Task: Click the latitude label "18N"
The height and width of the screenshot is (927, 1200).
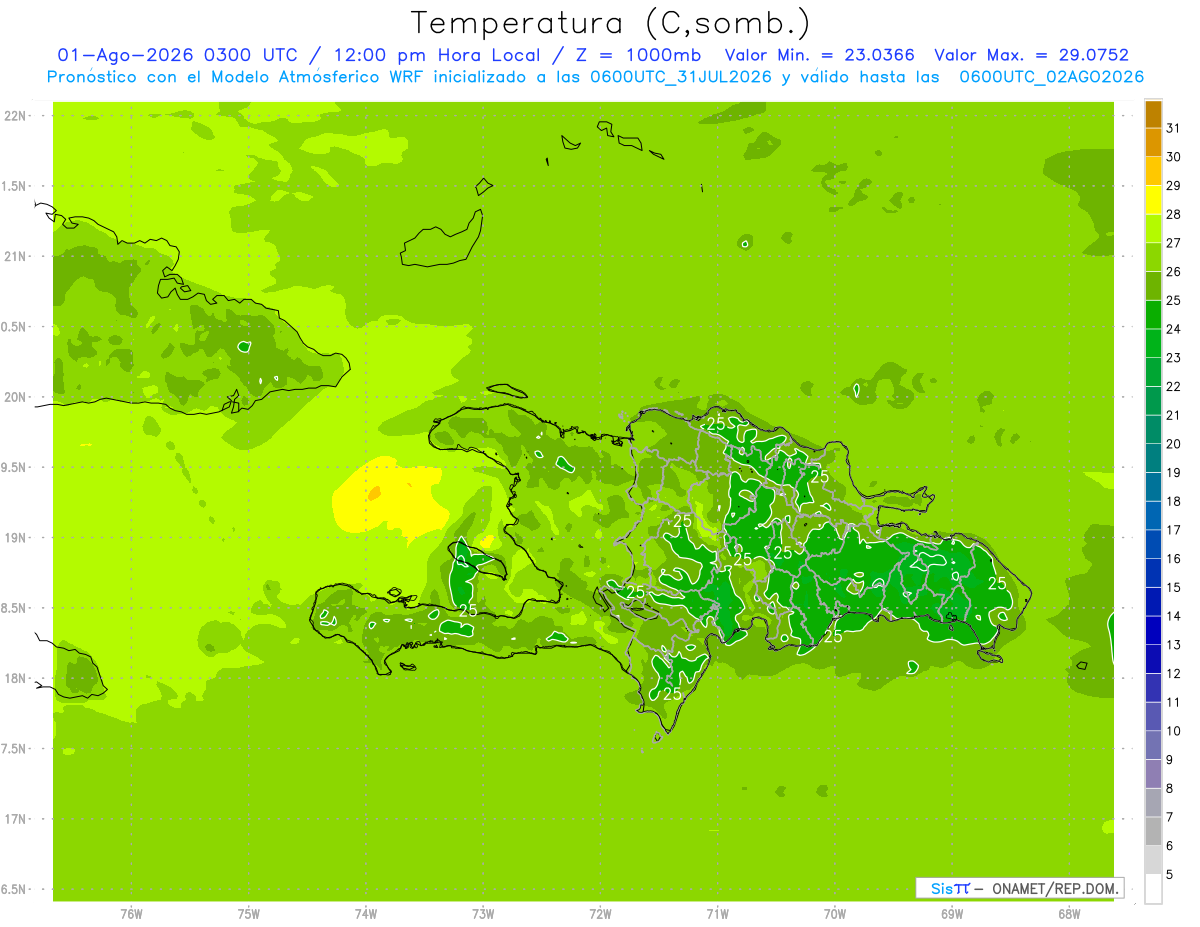Action: (16, 678)
